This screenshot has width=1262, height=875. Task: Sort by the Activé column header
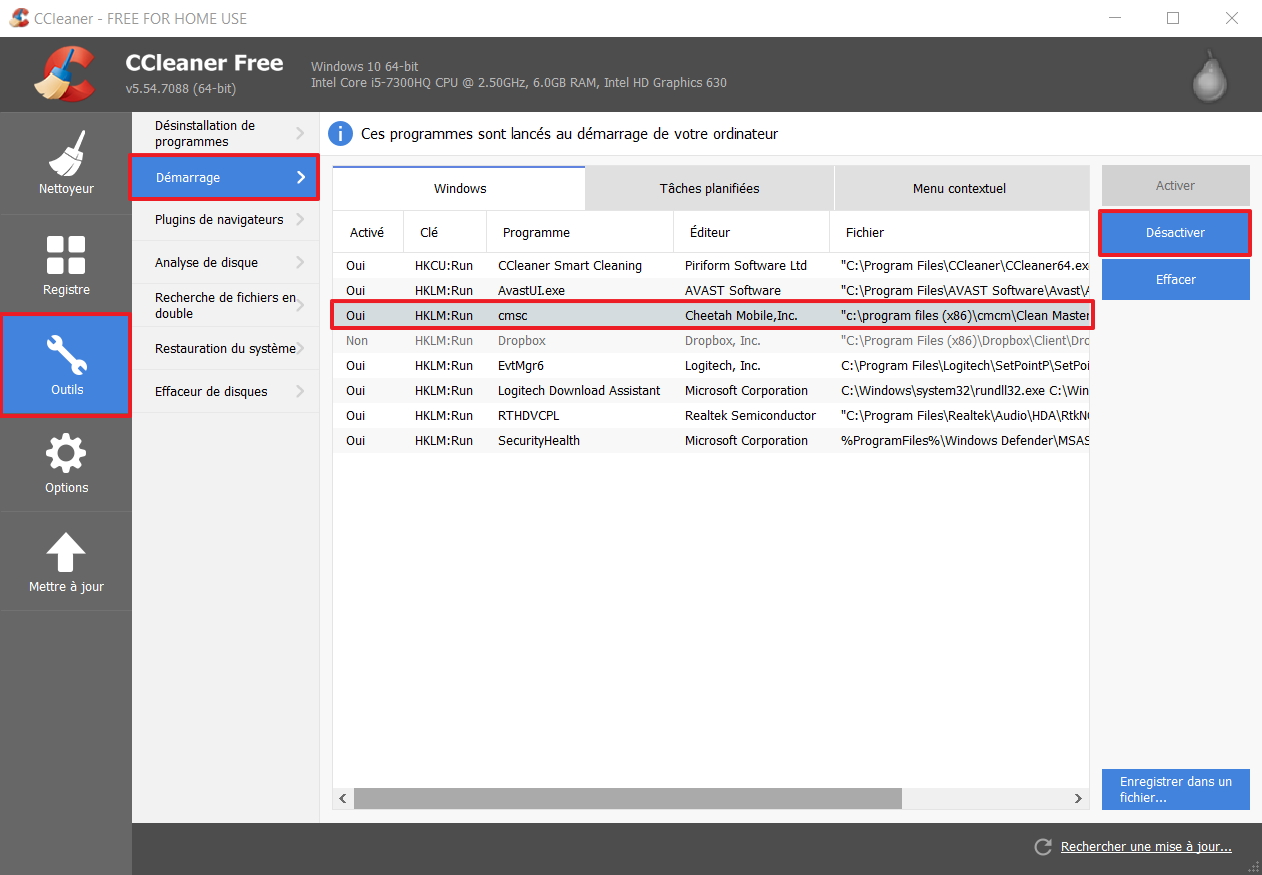click(x=367, y=232)
